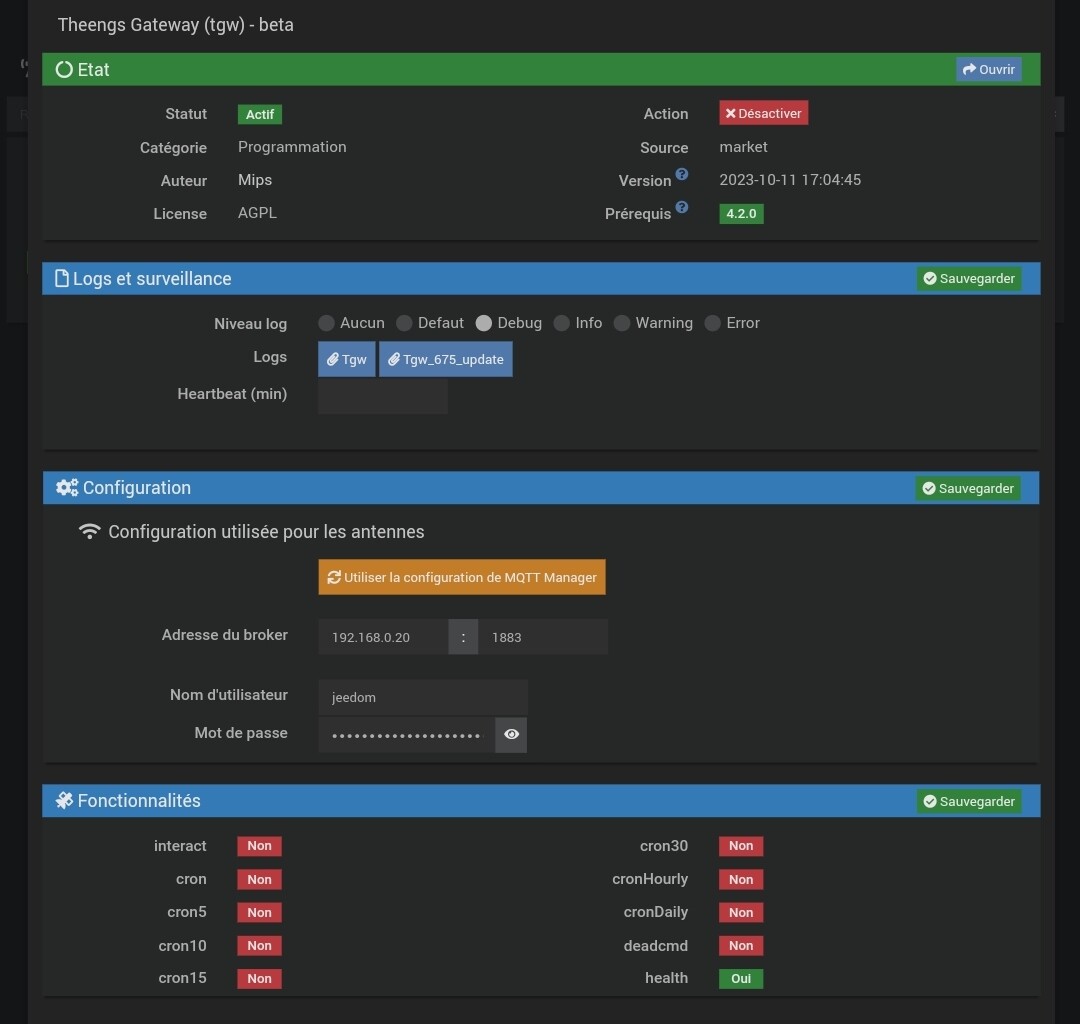1080x1024 pixels.
Task: Save the Logs et surveillance section
Action: (968, 278)
